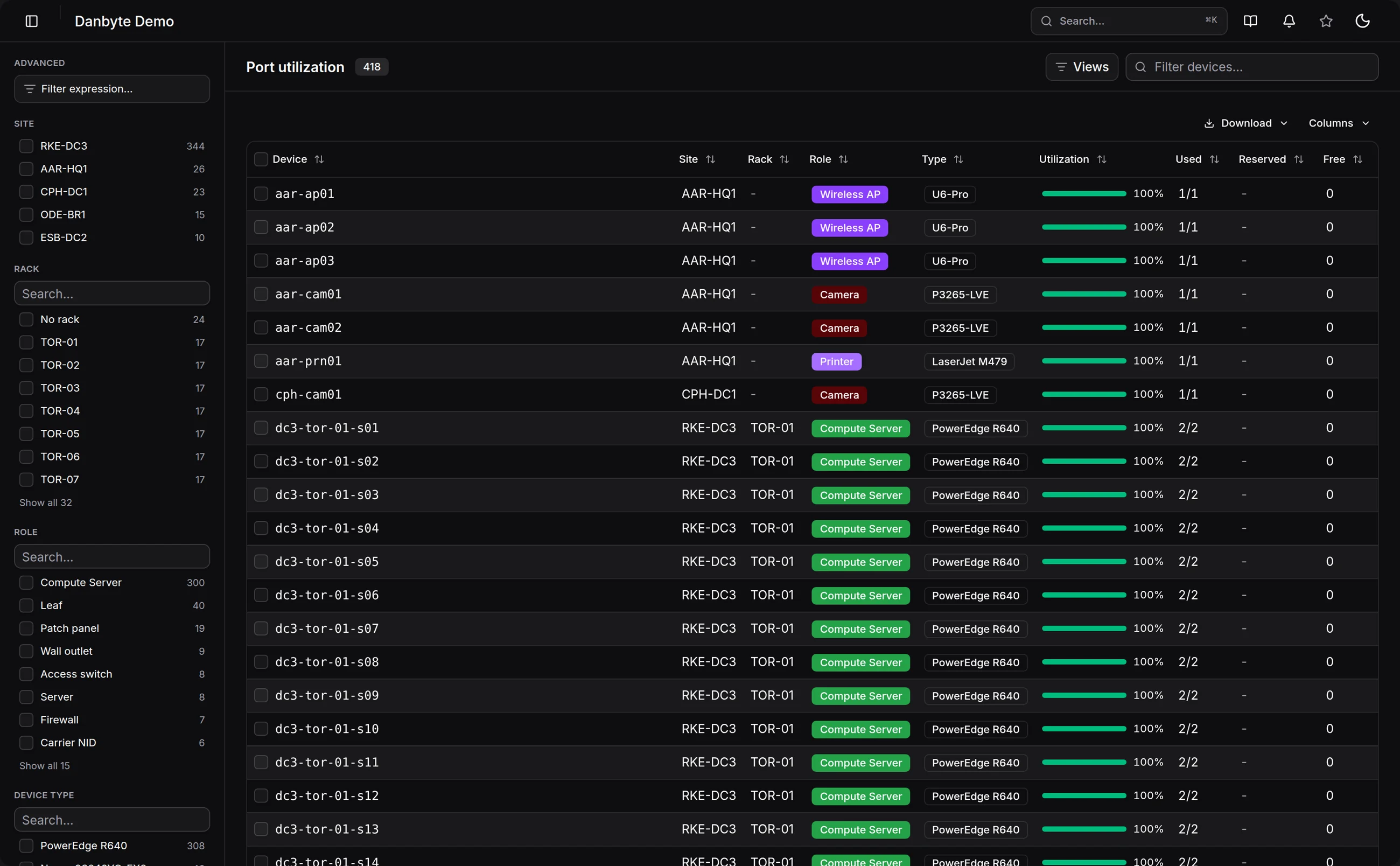Sort by Role column arrows

click(843, 159)
